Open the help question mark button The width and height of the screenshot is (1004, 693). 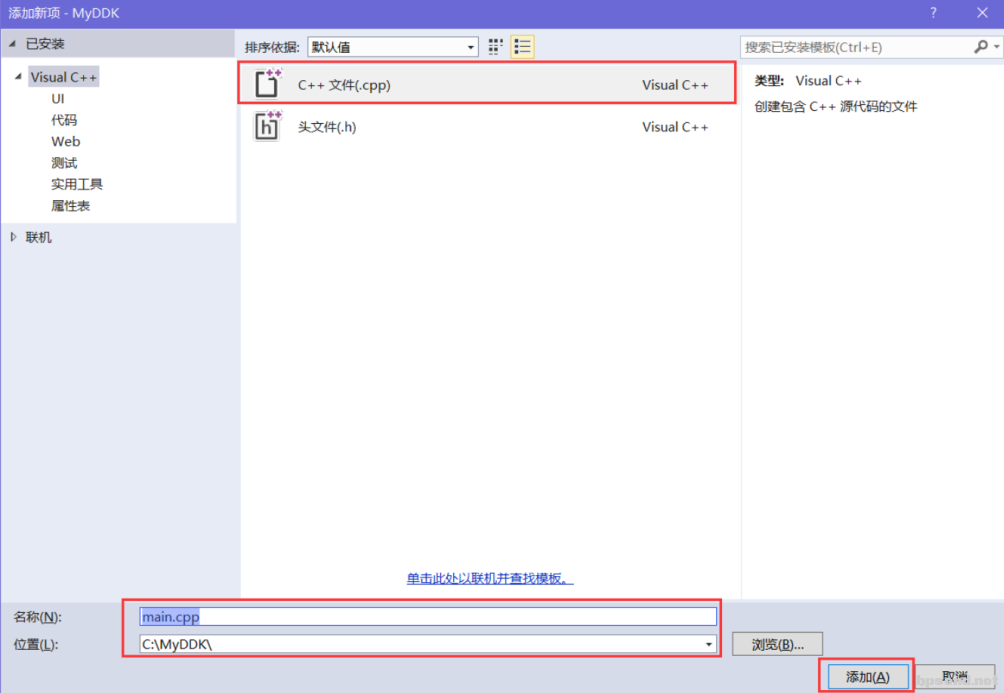point(933,13)
